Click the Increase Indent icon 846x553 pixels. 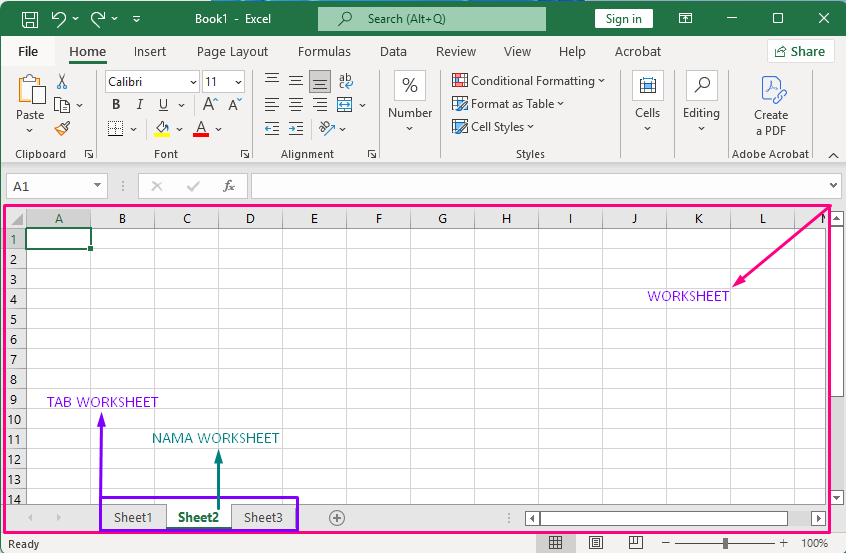coord(296,128)
